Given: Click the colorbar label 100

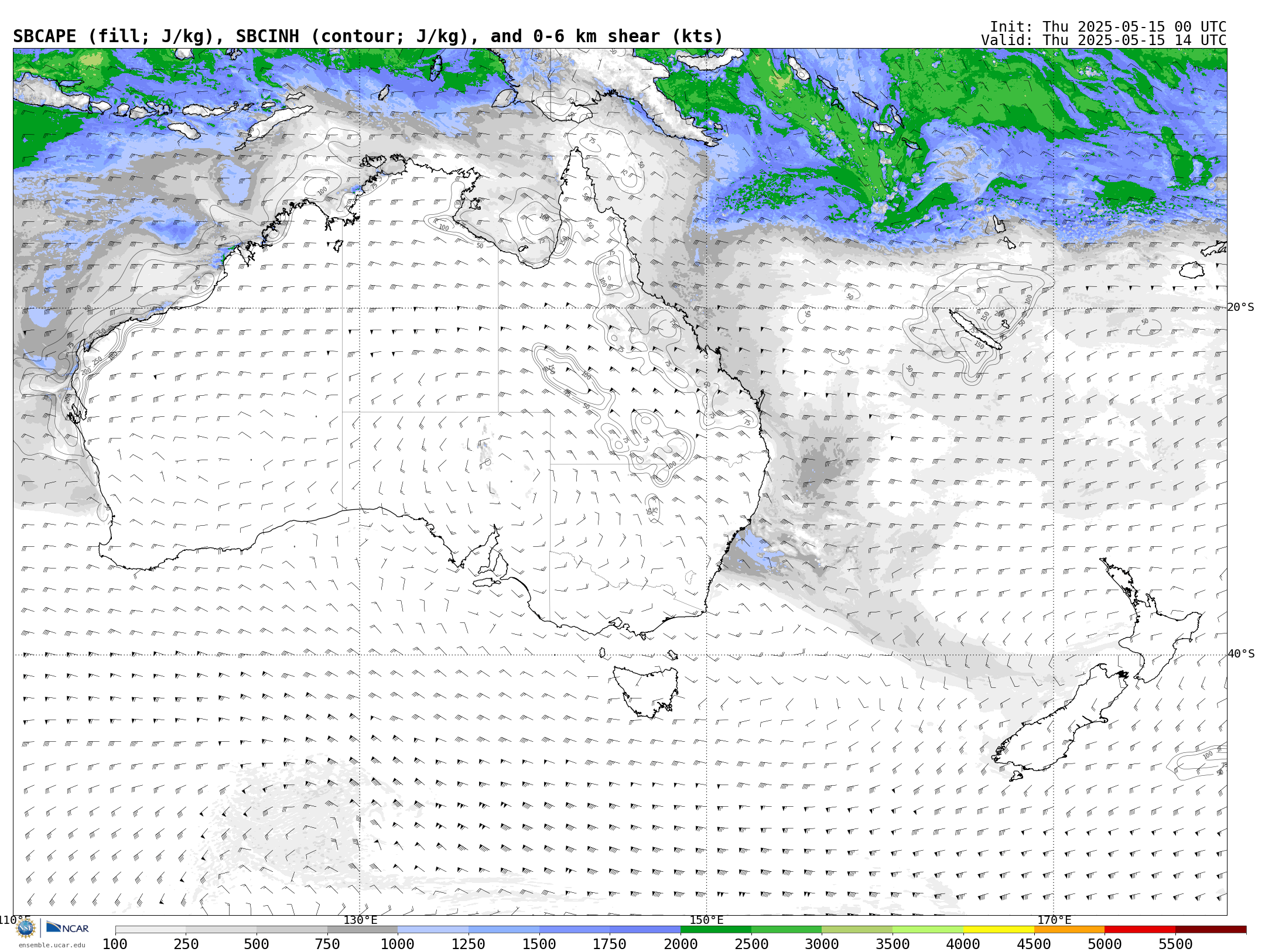Looking at the screenshot, I should (x=115, y=944).
